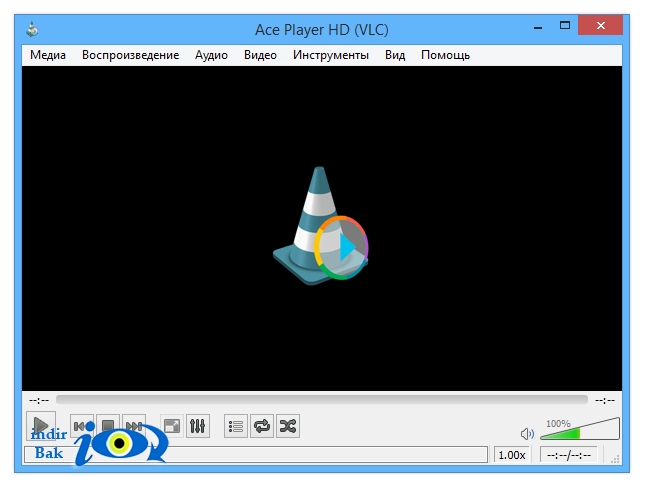Open the Инструменты menu
Screen dimensions: 649x489
tap(330, 55)
